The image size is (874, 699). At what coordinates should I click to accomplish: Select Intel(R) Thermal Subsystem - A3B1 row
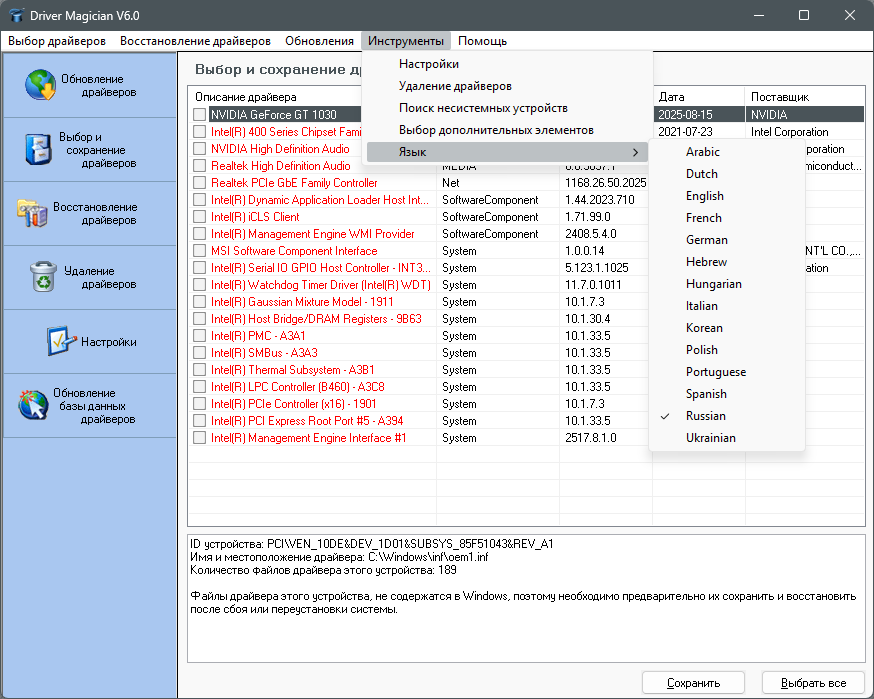click(x=293, y=370)
